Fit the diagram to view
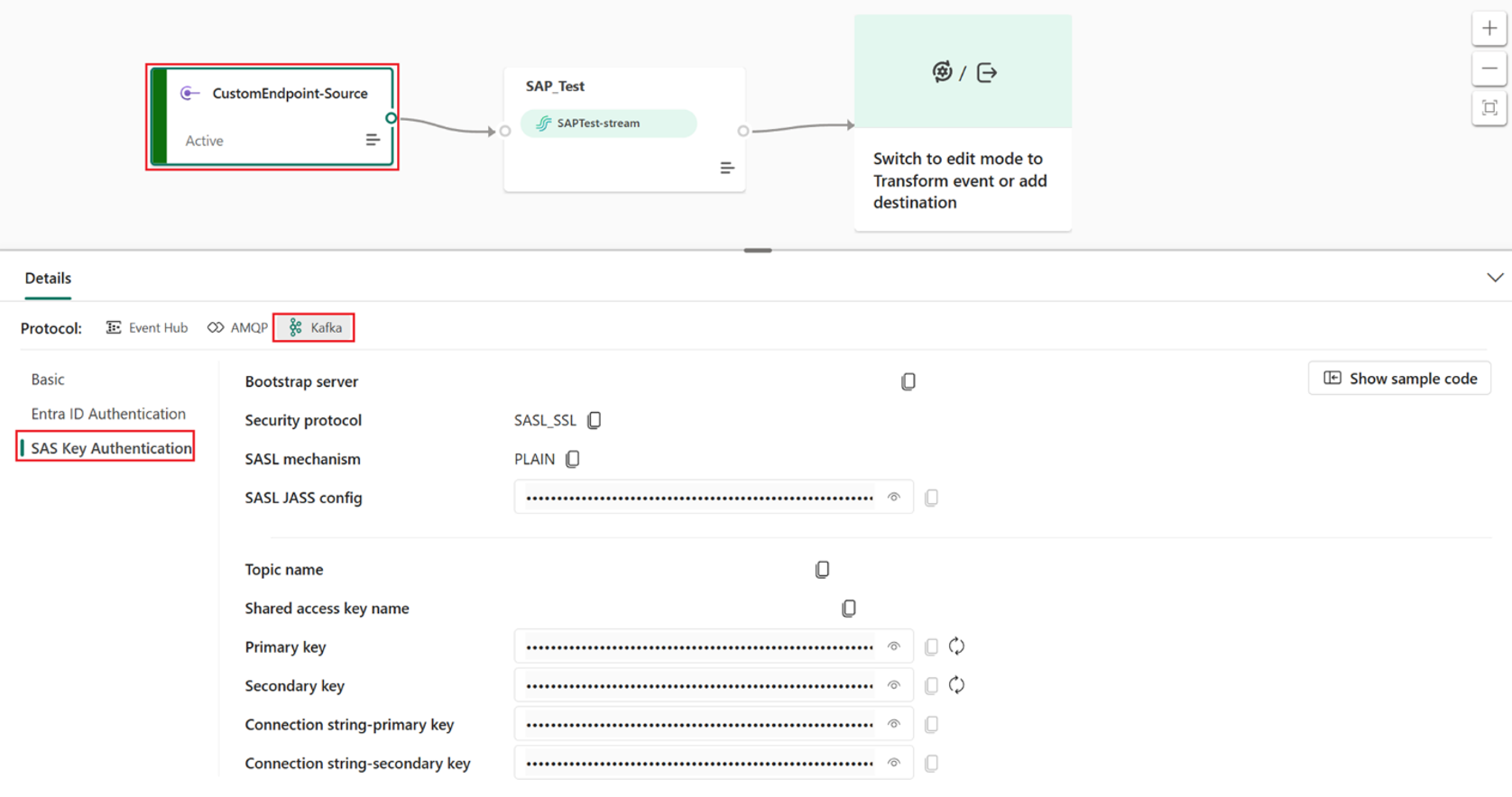This screenshot has height=797, width=1512. (x=1489, y=108)
